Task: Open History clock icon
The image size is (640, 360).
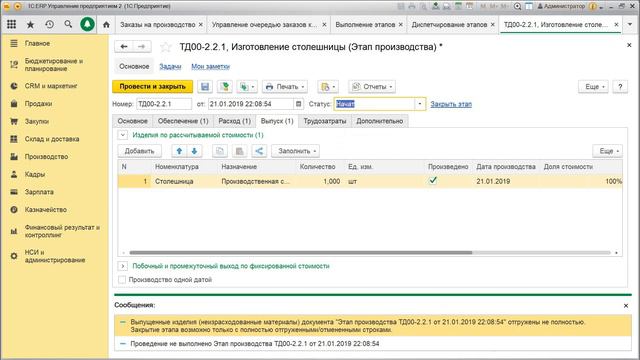Action: point(49,24)
